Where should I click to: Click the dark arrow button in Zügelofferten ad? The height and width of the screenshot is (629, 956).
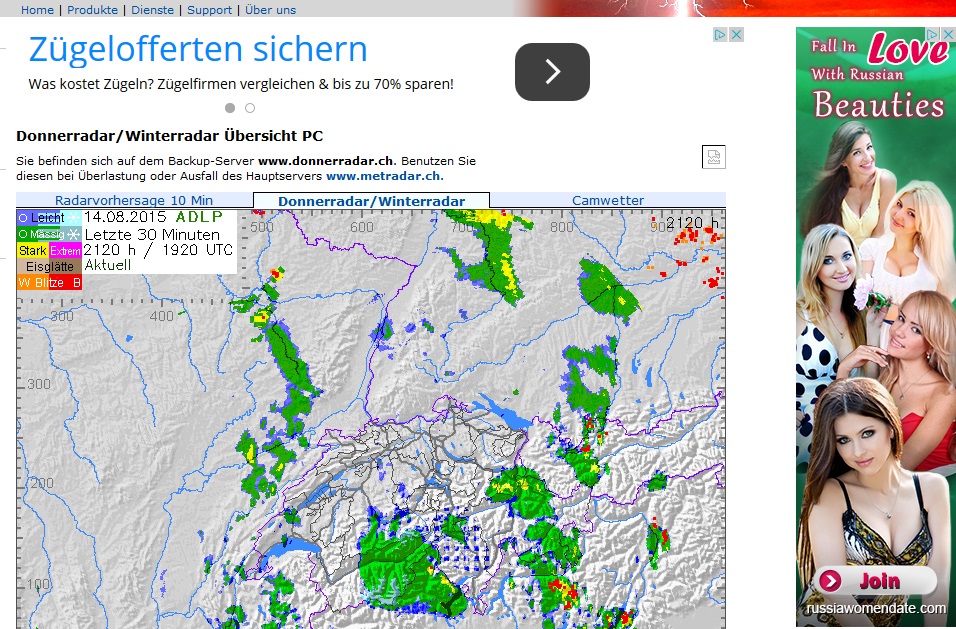click(x=552, y=72)
